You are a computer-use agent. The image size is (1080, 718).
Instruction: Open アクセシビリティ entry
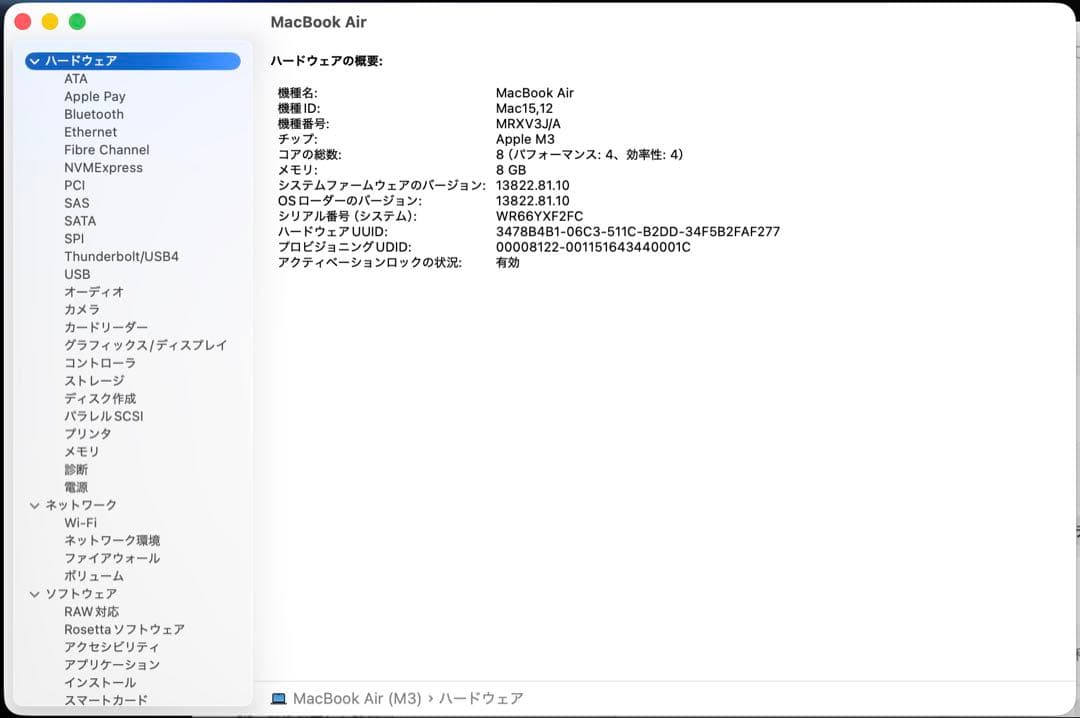(x=112, y=648)
